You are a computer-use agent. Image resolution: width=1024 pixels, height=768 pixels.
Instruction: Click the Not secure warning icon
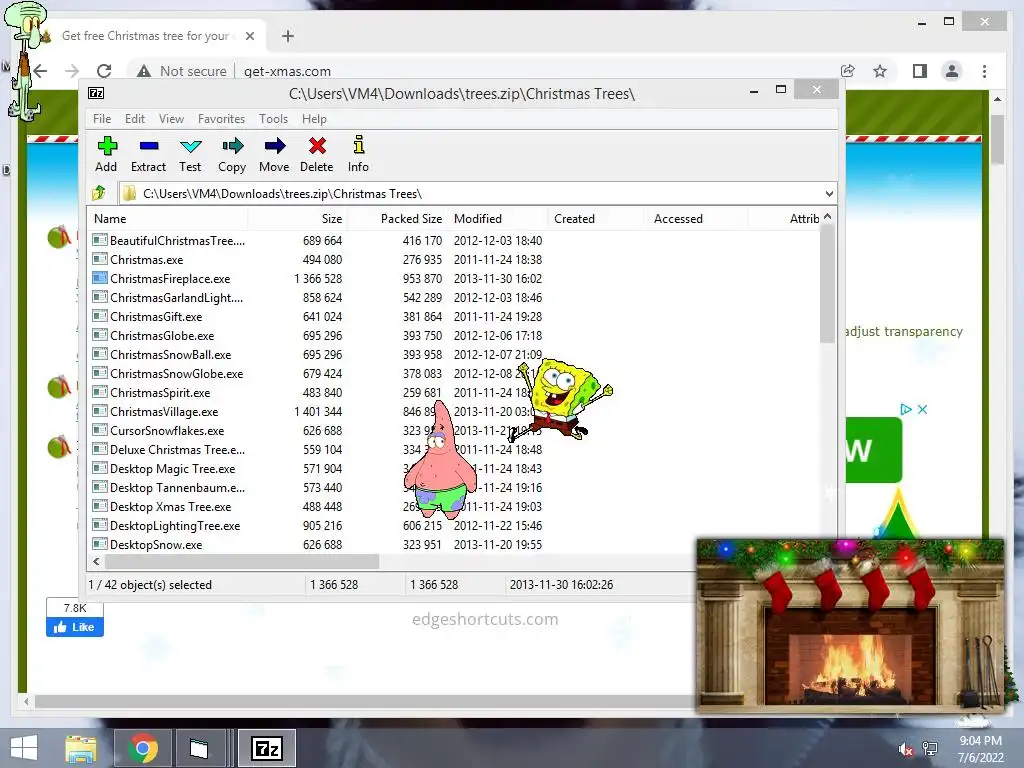click(144, 71)
